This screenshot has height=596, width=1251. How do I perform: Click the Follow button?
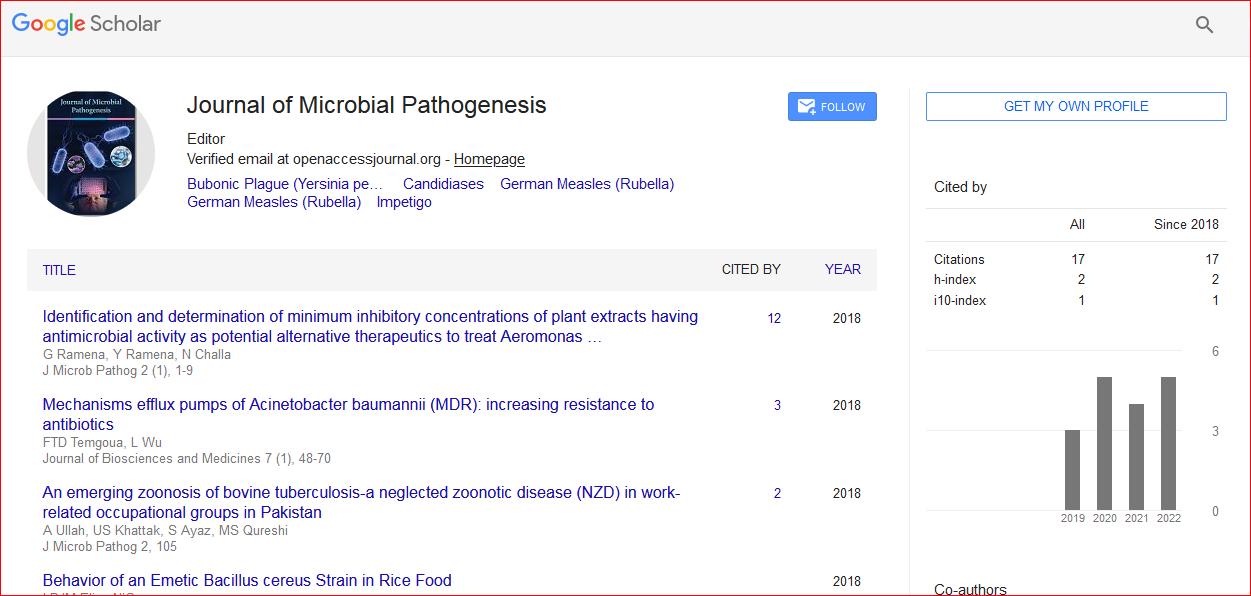tap(832, 107)
